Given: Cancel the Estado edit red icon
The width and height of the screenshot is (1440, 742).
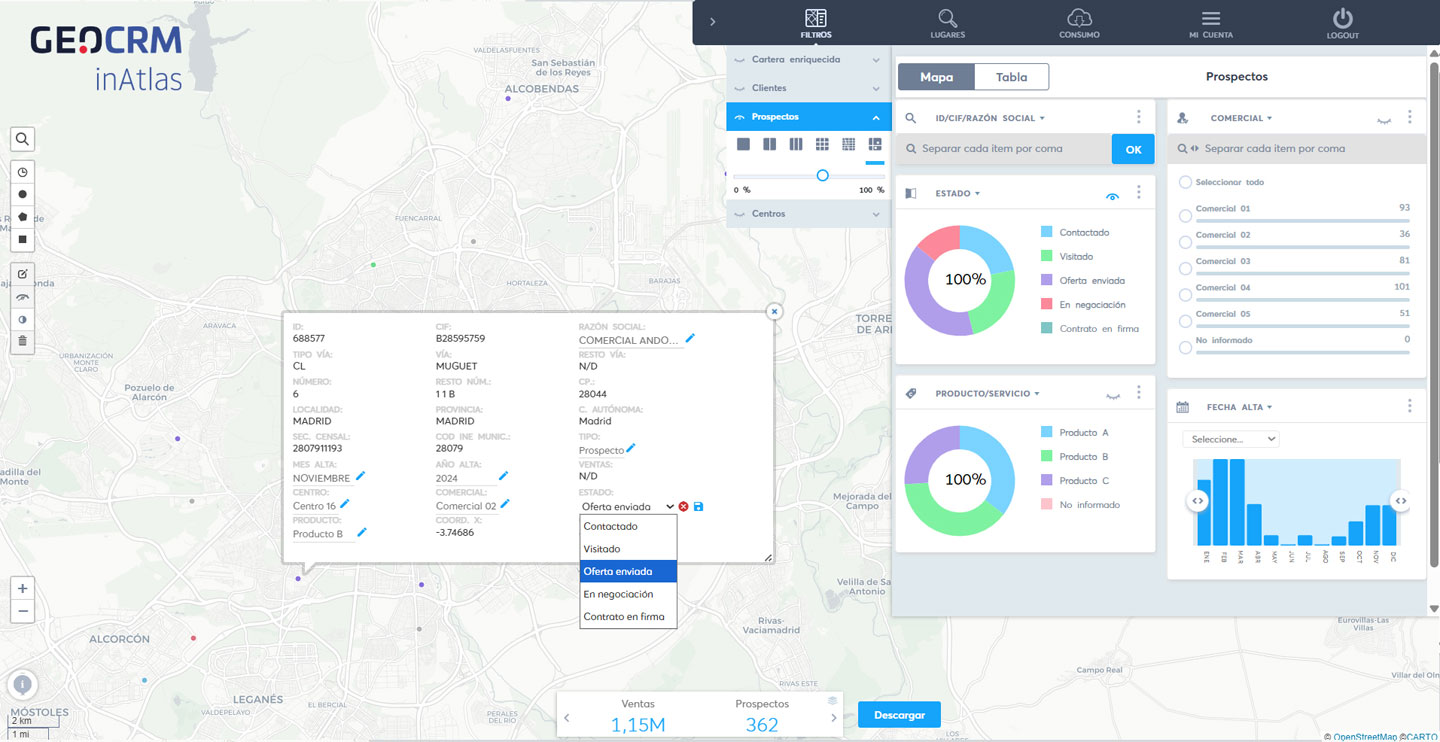Looking at the screenshot, I should [x=683, y=507].
